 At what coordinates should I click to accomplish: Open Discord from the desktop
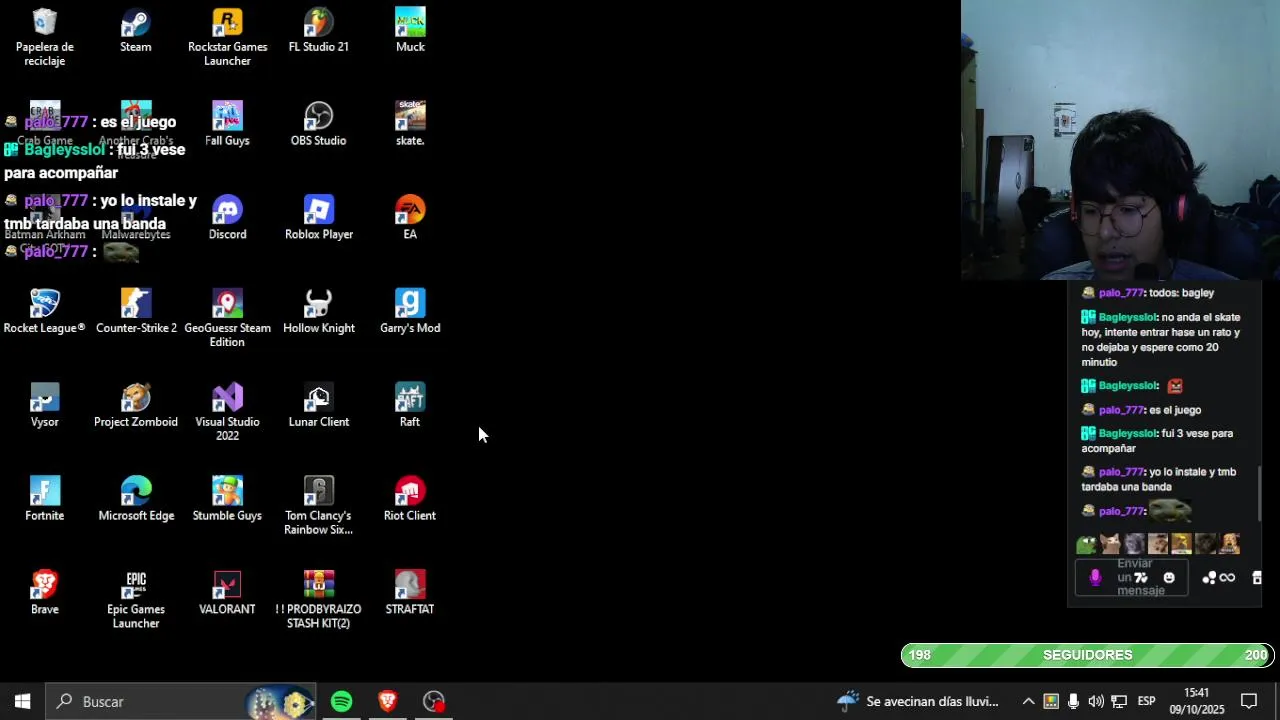[227, 218]
